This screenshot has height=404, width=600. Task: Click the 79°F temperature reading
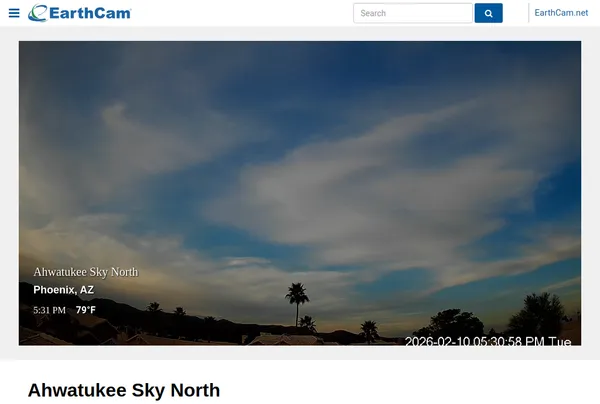tap(86, 310)
